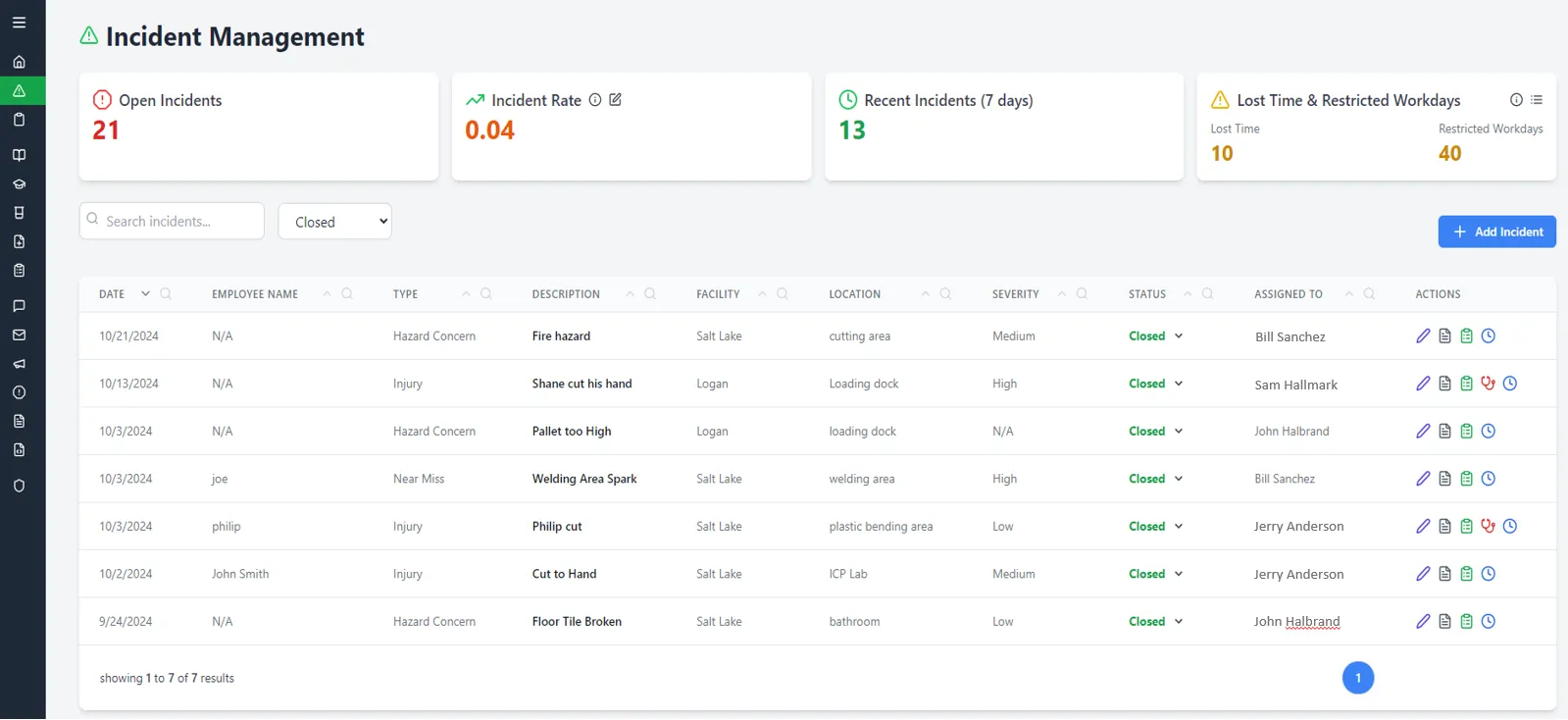Click the 9/24/2024 date cell

126,621
